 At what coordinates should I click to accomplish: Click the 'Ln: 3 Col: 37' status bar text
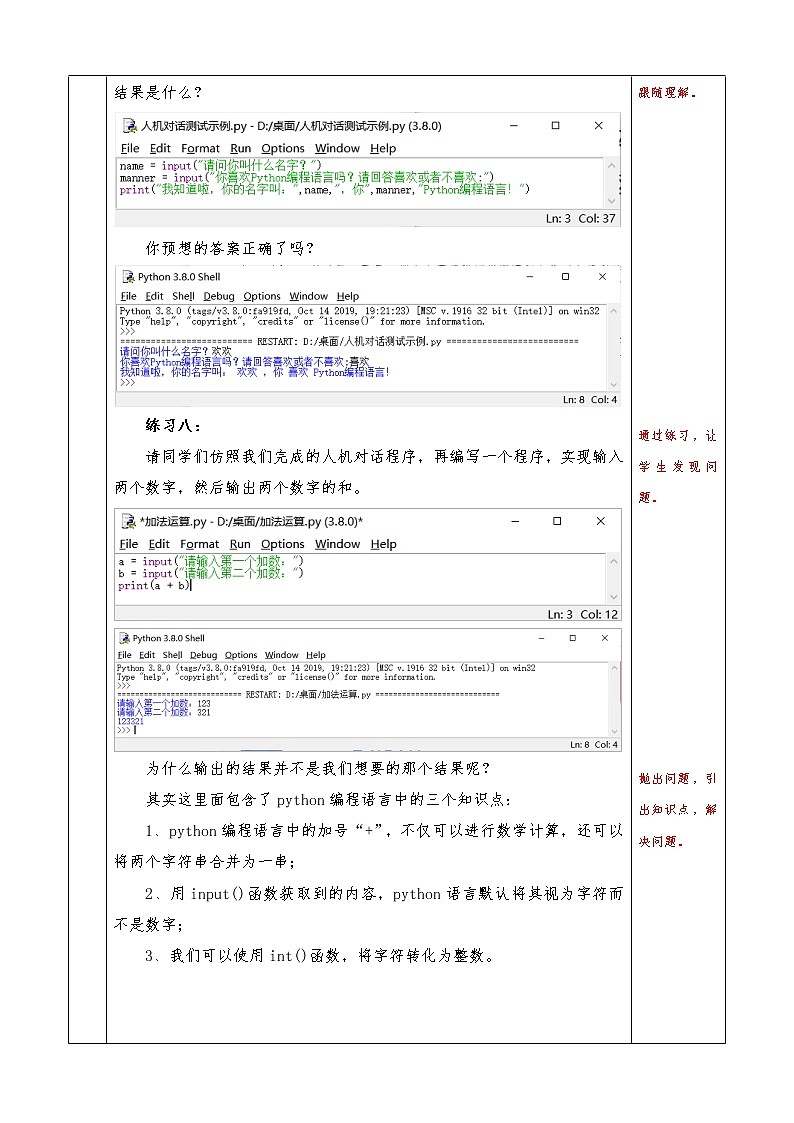point(581,218)
